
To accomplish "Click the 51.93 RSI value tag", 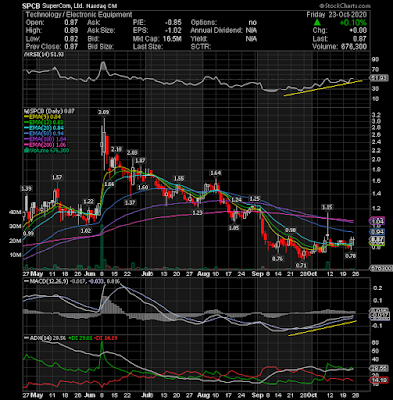I will [x=378, y=78].
